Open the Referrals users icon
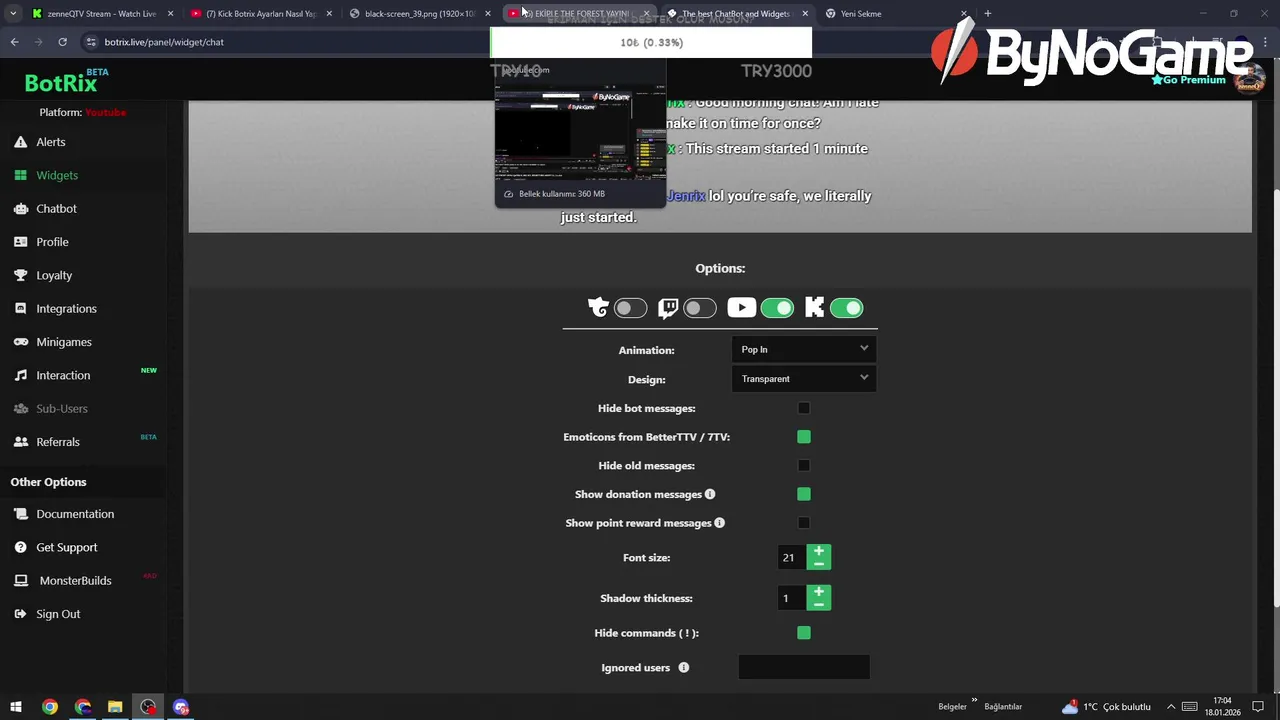1280x720 pixels. pos(20,442)
